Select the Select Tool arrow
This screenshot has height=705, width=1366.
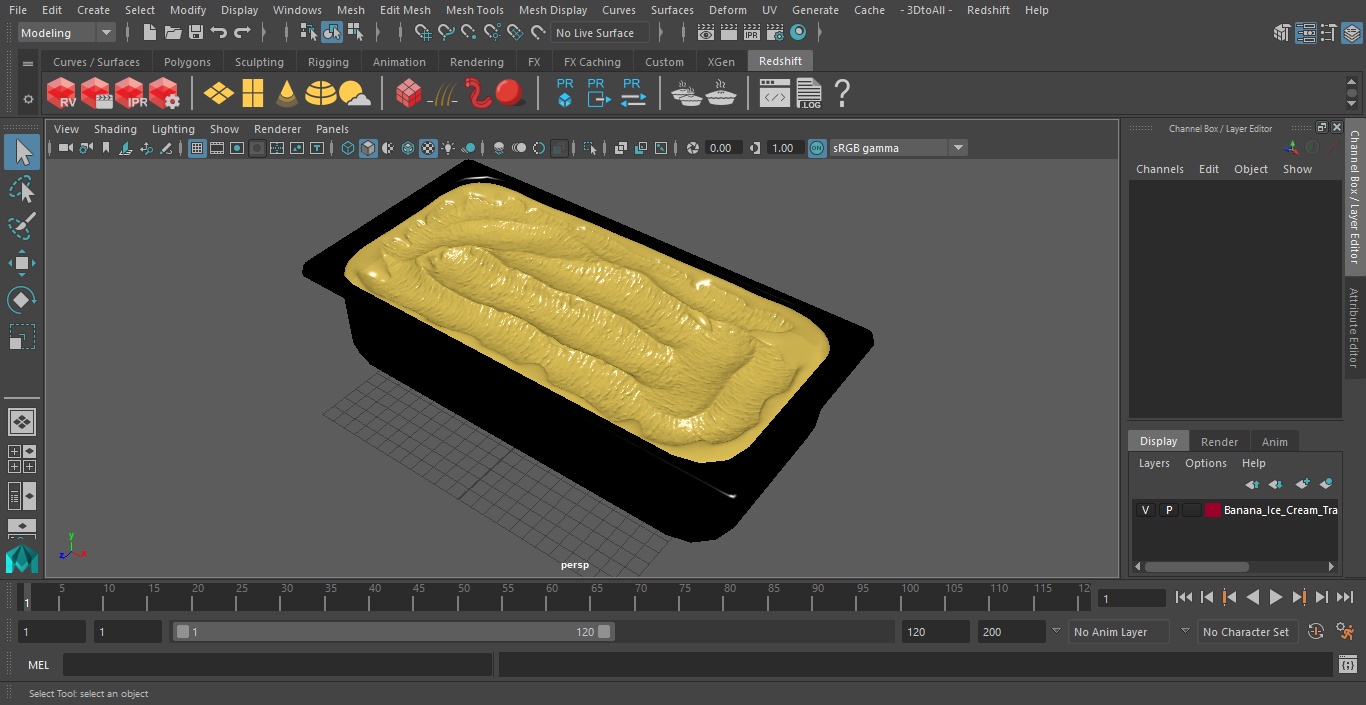coord(21,152)
